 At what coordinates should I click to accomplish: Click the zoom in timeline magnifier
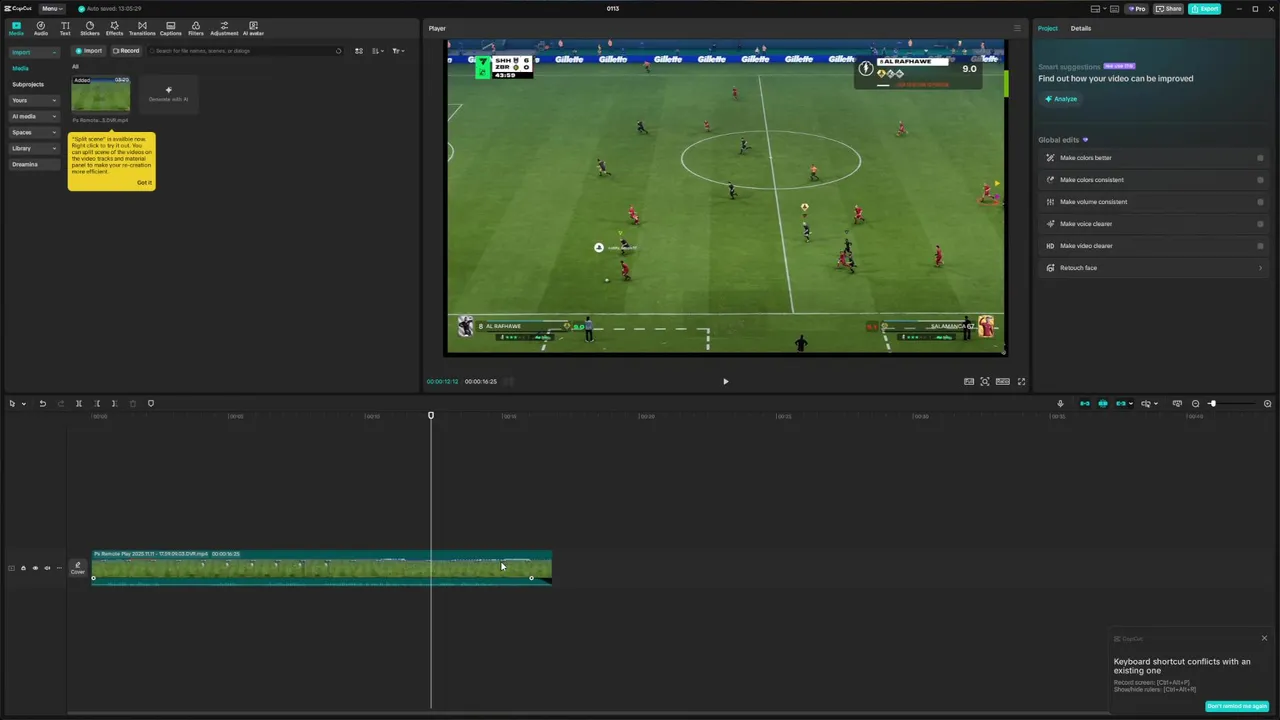tap(1268, 403)
